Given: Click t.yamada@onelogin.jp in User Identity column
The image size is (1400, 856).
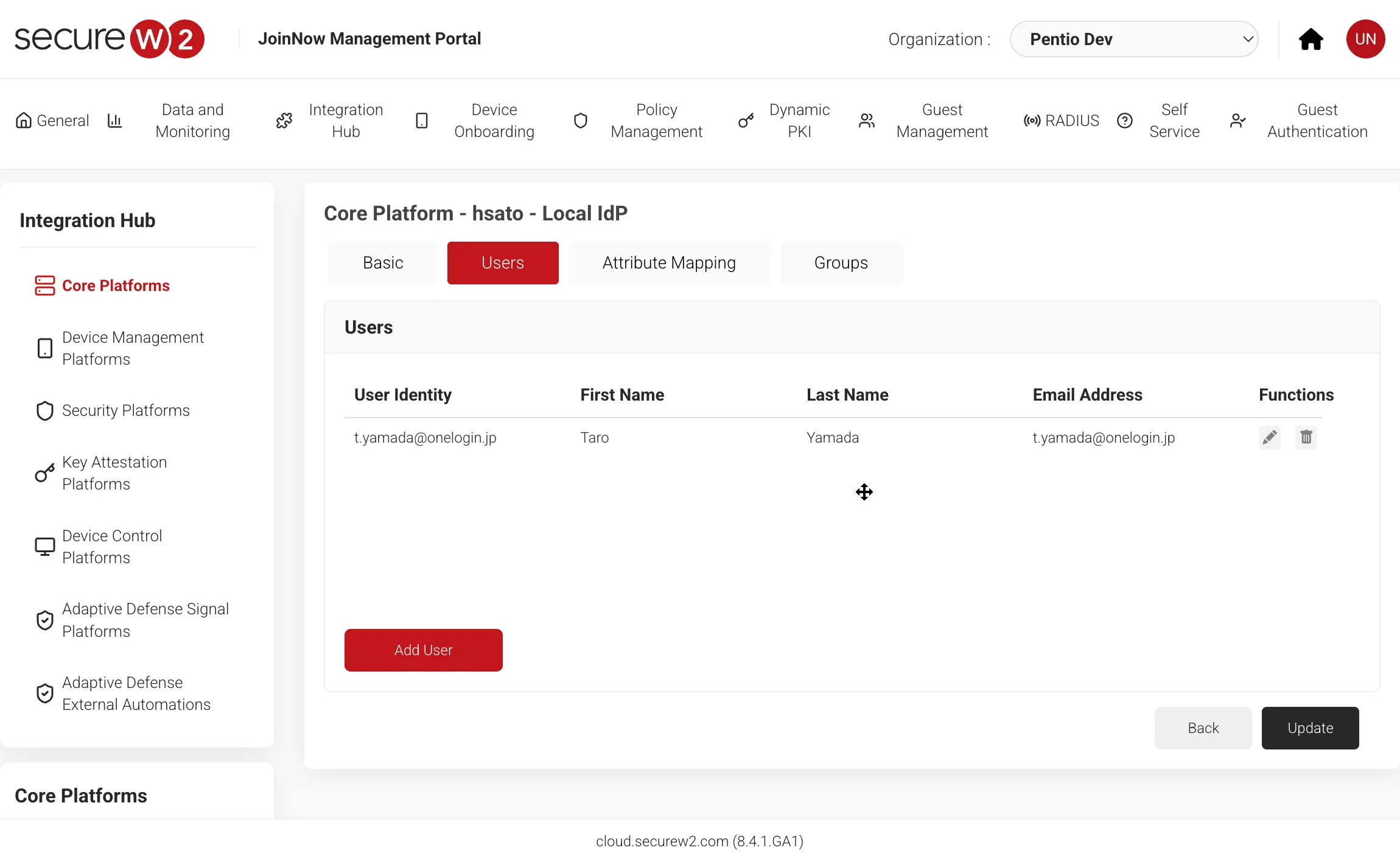Looking at the screenshot, I should 425,438.
